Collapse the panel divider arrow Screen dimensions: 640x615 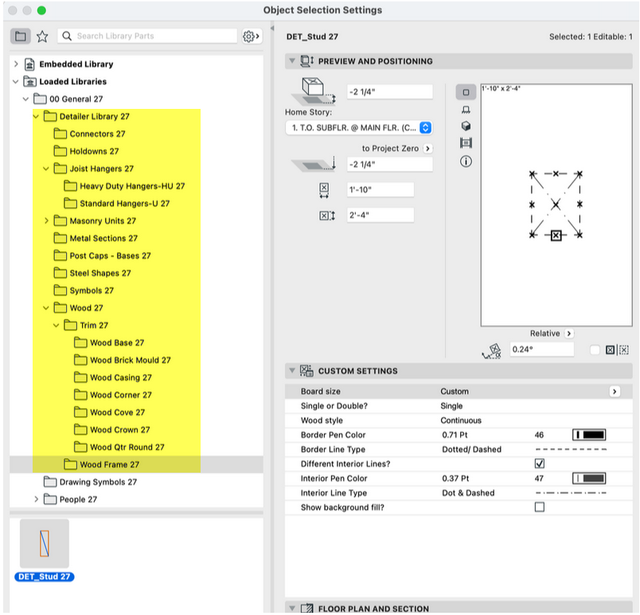point(273,29)
